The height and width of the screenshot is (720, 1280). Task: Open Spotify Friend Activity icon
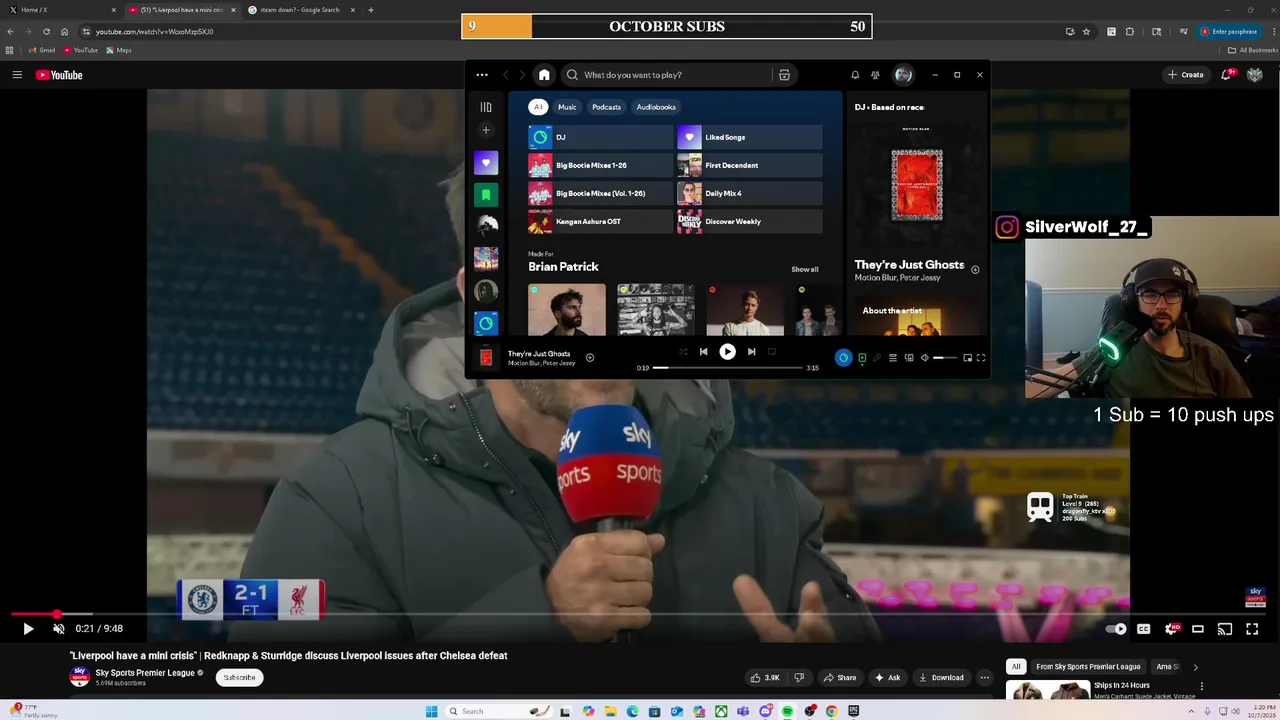pos(875,75)
